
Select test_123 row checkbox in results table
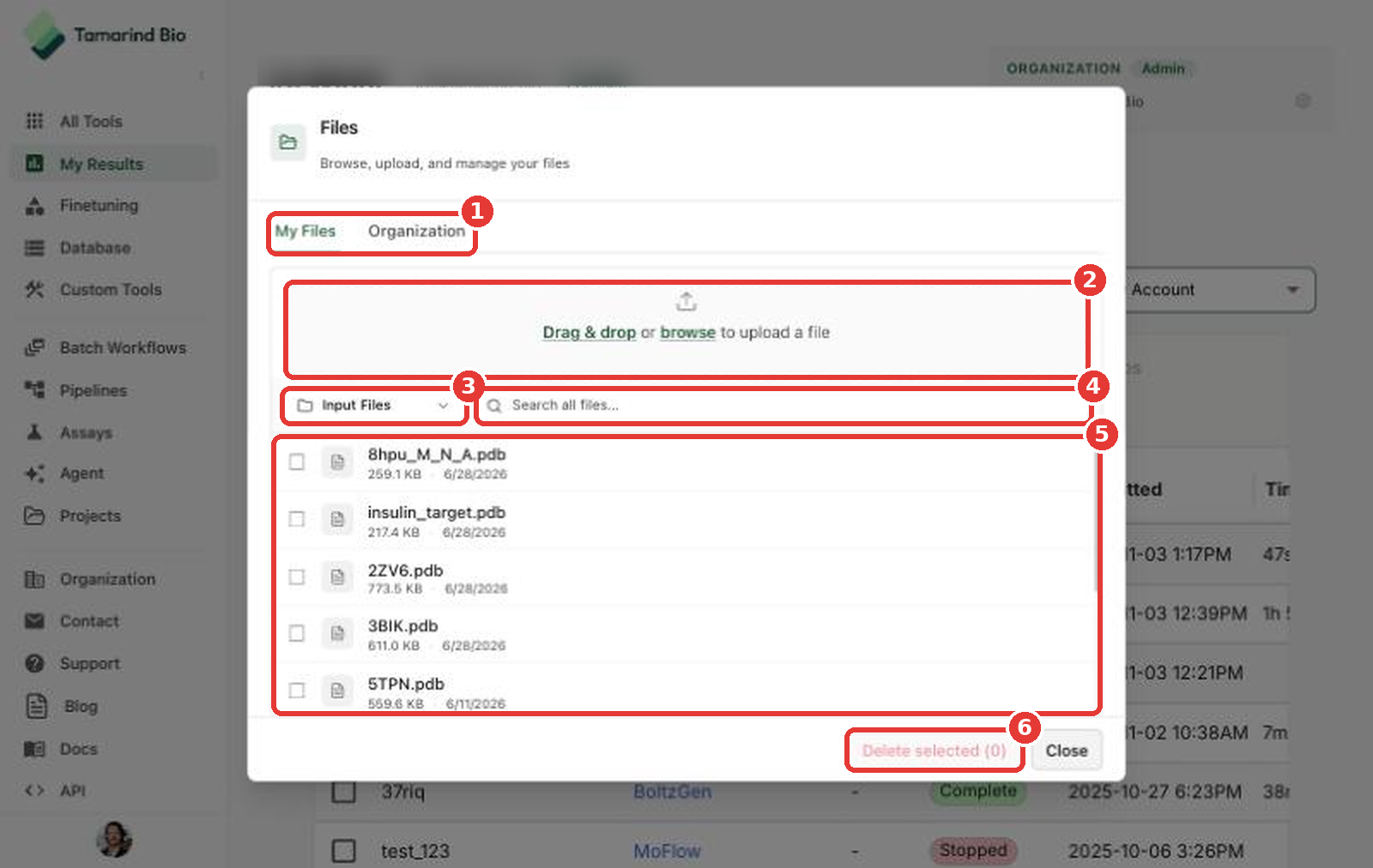point(344,851)
